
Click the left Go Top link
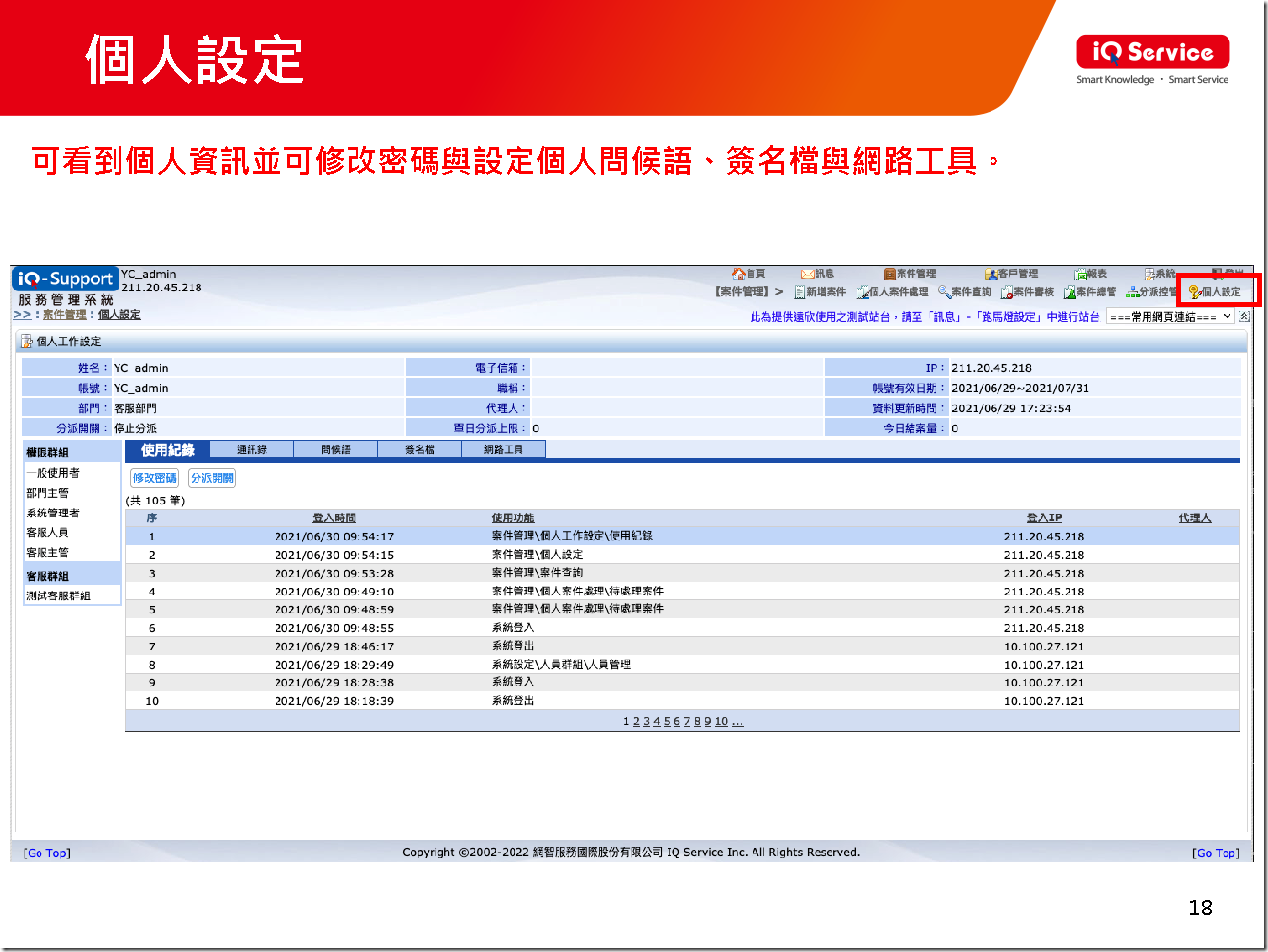tap(47, 853)
